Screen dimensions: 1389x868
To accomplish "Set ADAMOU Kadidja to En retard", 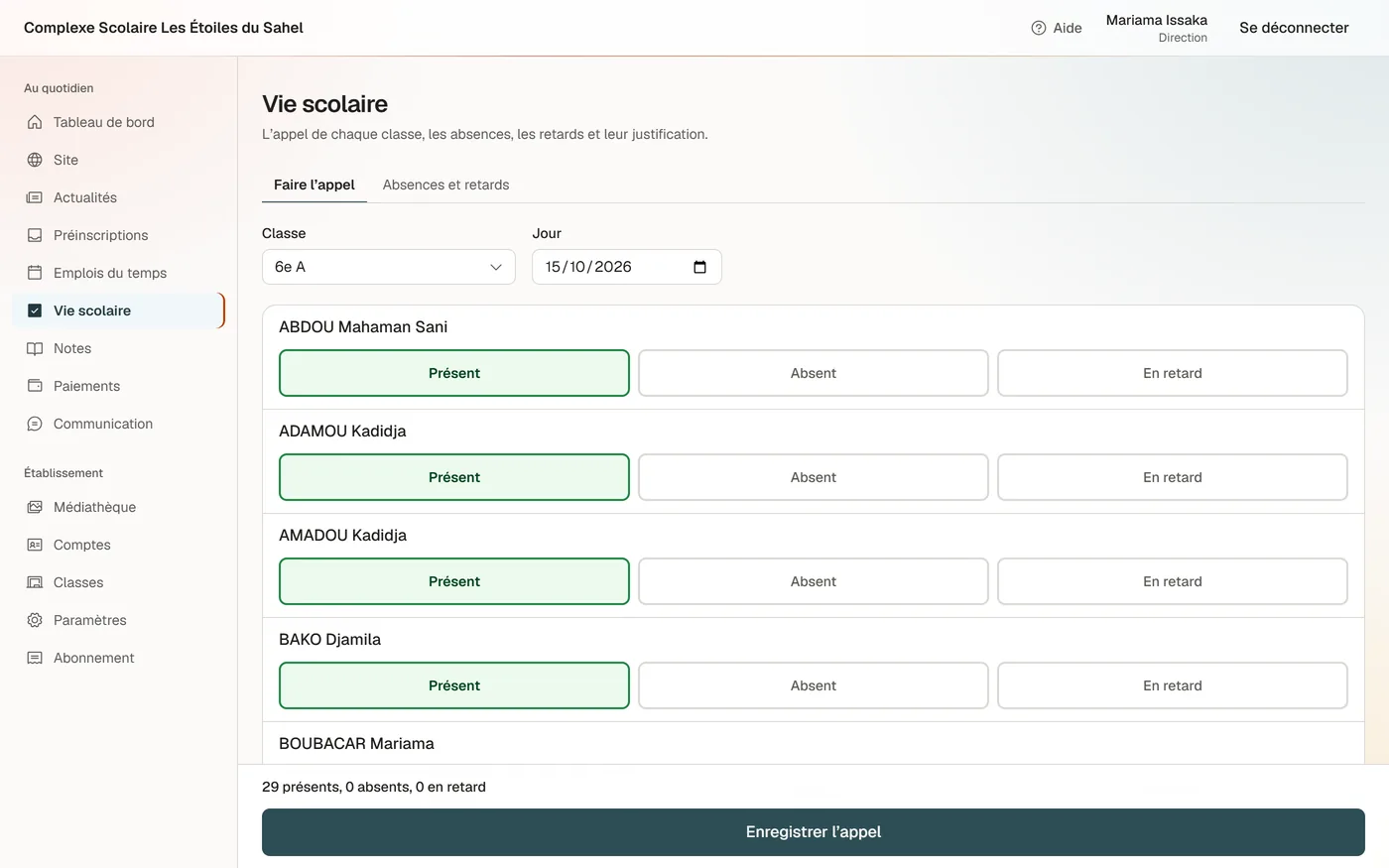I will (1173, 477).
